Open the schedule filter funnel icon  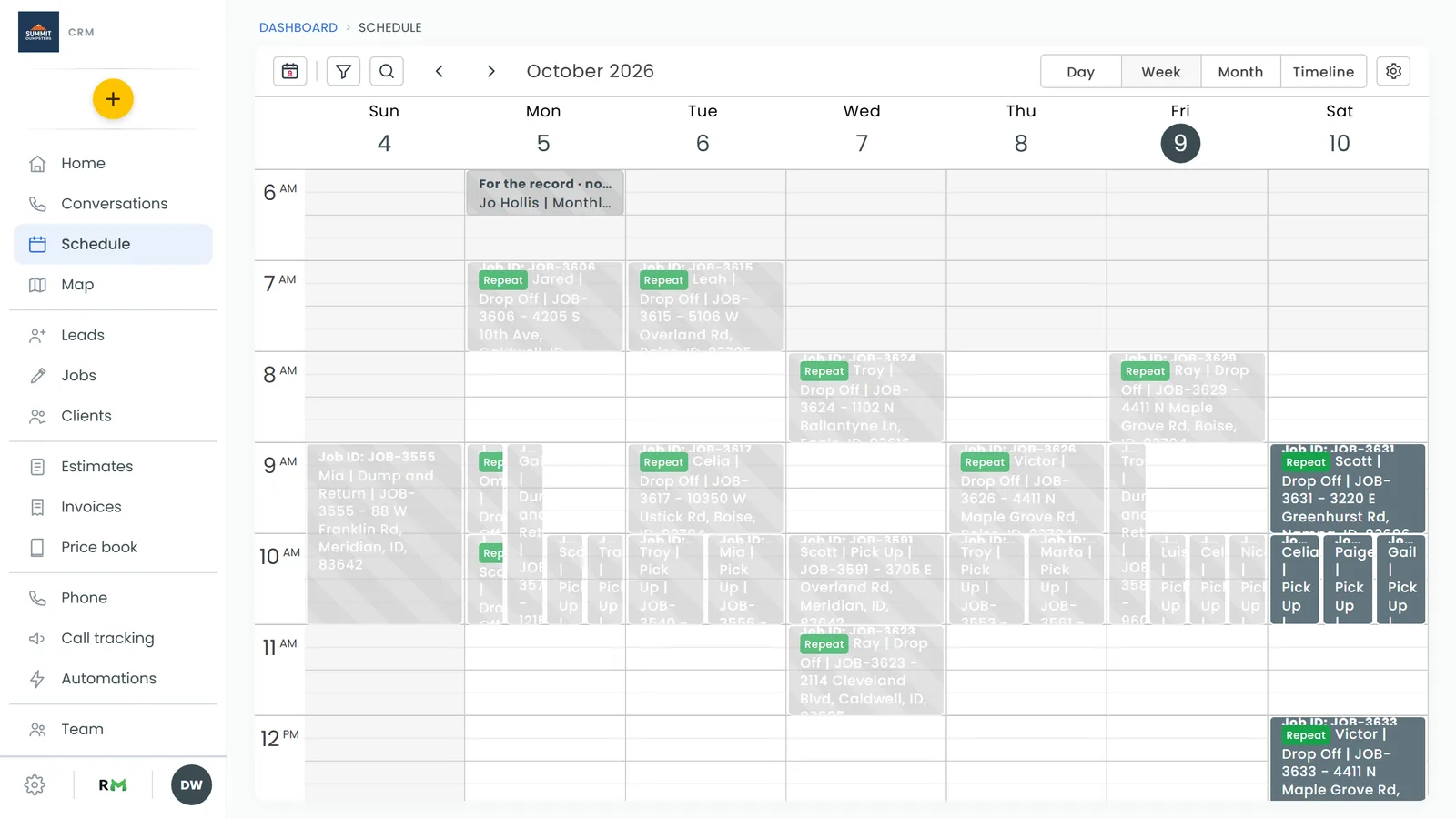tap(343, 71)
